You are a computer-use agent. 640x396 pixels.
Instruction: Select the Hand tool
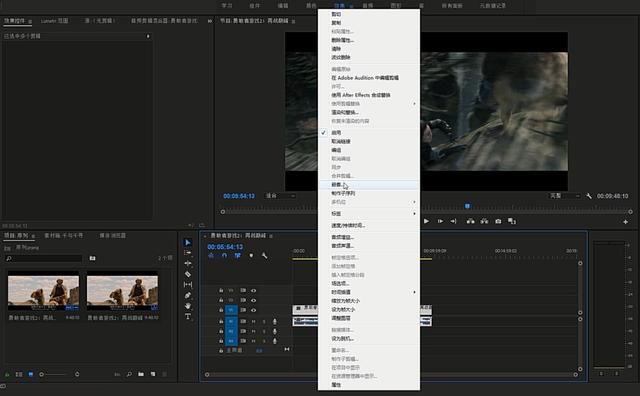(188, 306)
